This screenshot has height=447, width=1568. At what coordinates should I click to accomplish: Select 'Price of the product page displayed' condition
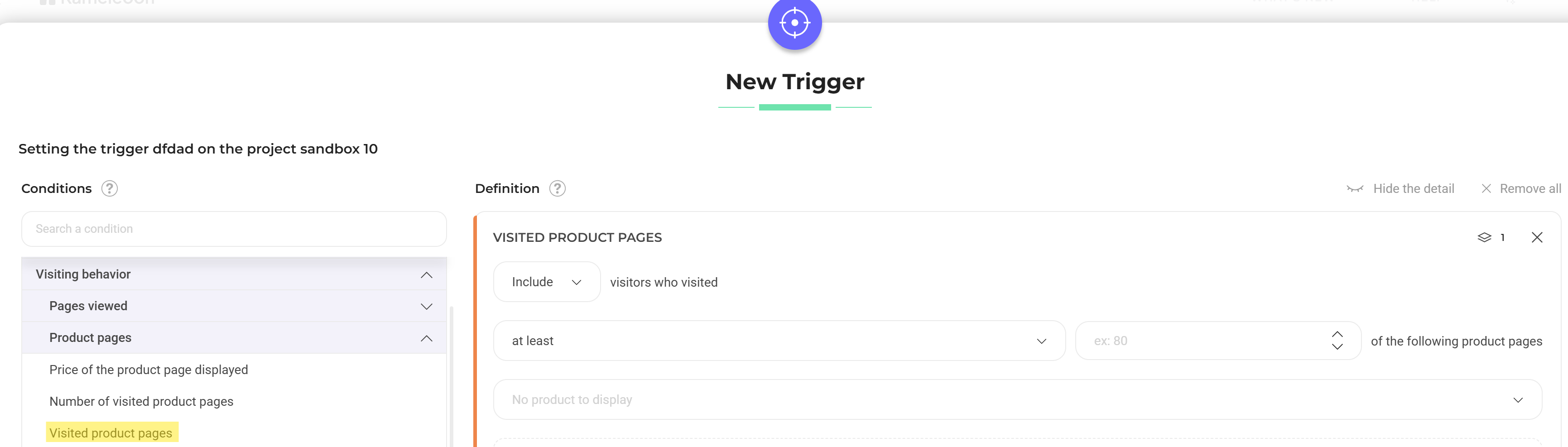point(149,370)
